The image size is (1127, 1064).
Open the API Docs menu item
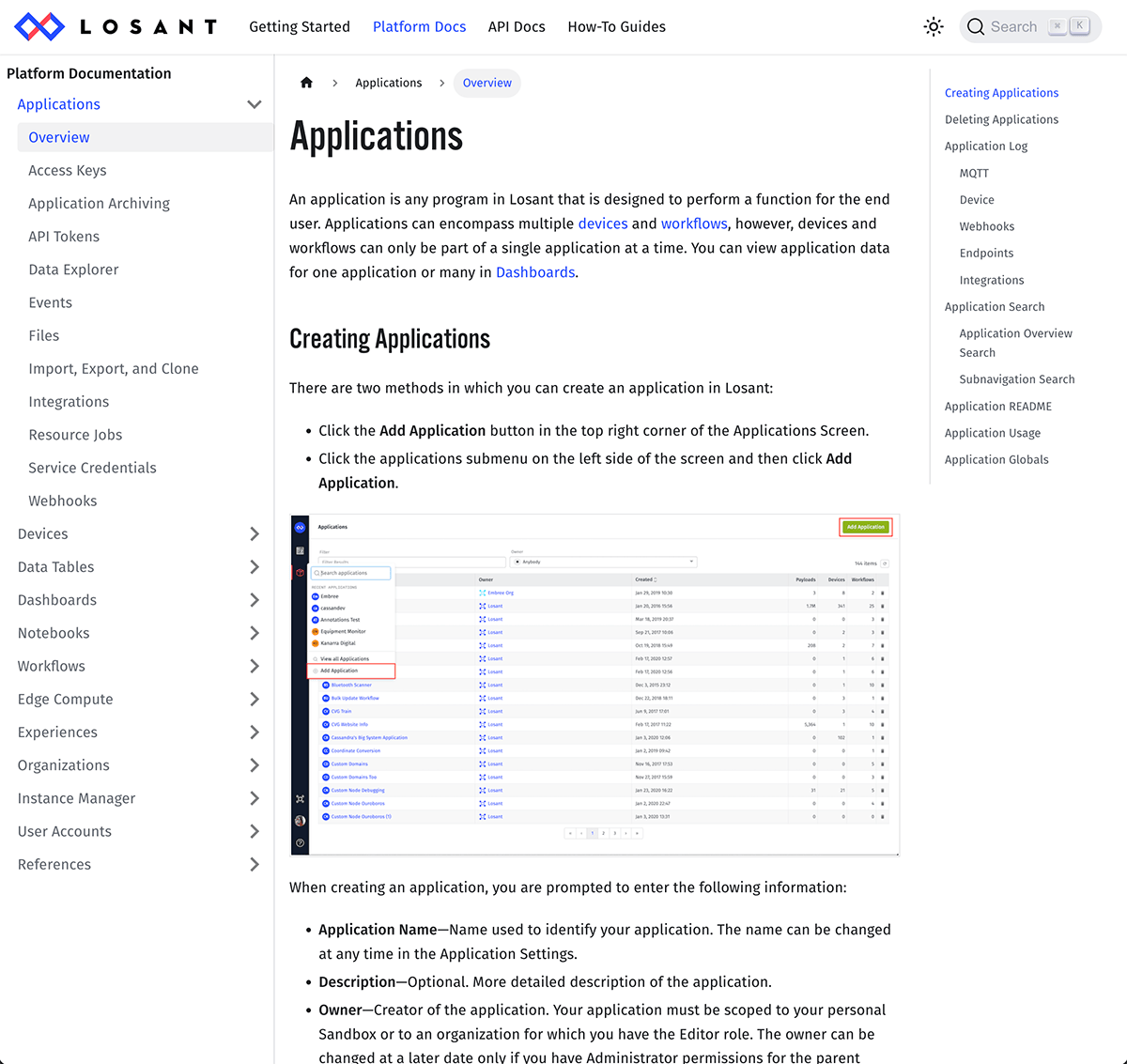[x=517, y=26]
